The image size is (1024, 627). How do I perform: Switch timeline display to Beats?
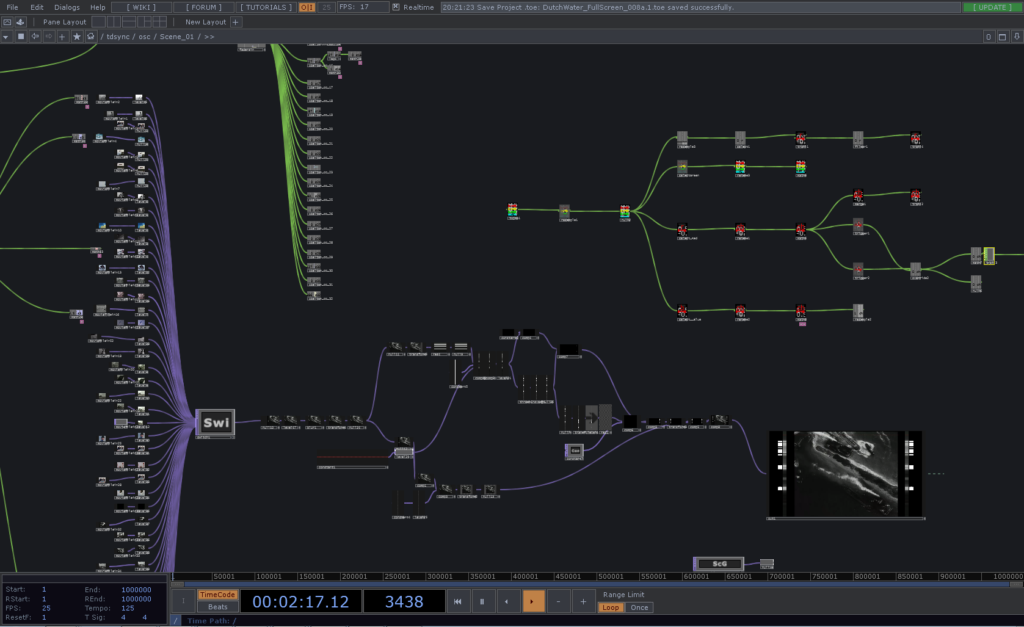pyautogui.click(x=217, y=607)
